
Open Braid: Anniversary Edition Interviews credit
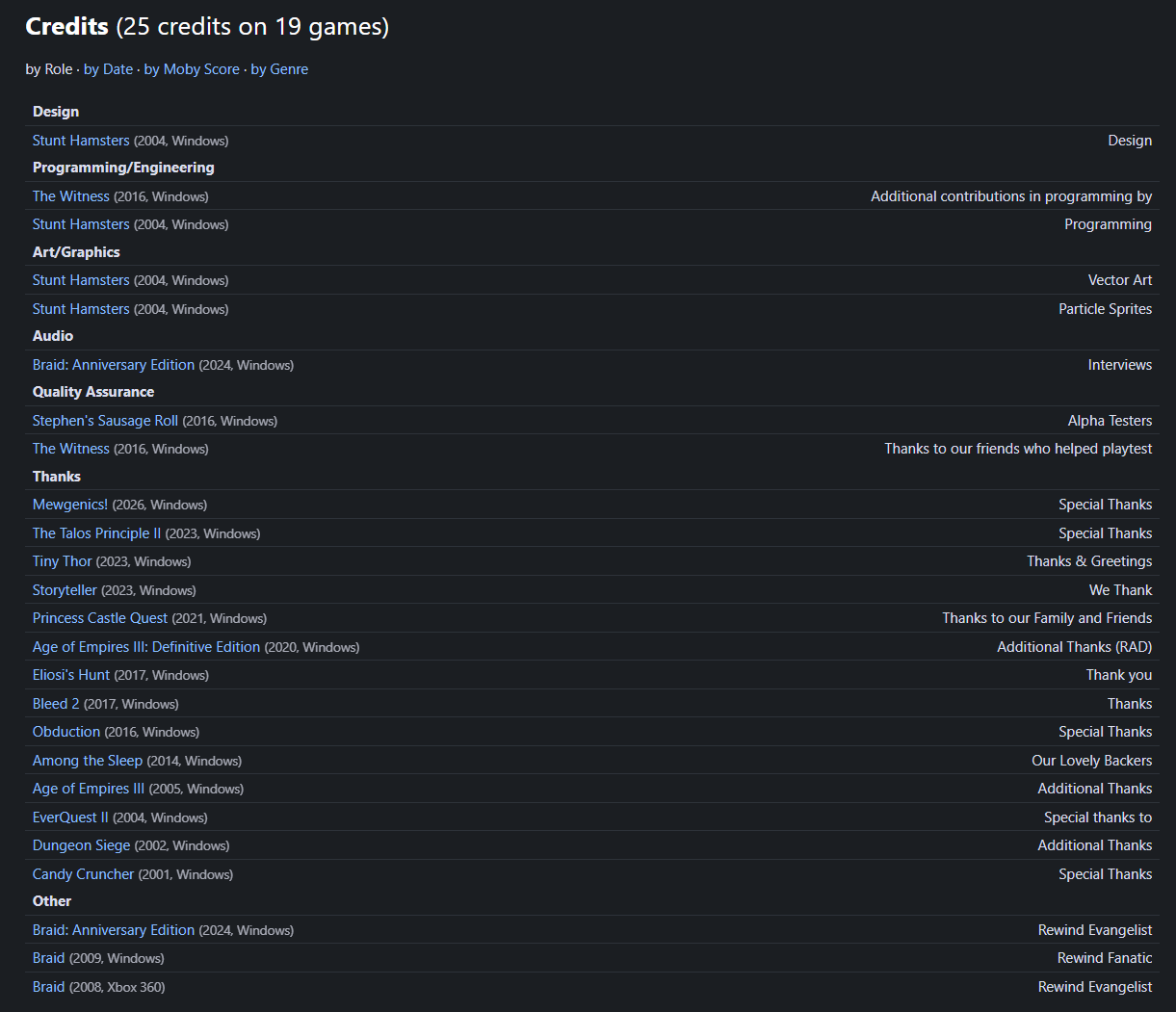(x=114, y=365)
